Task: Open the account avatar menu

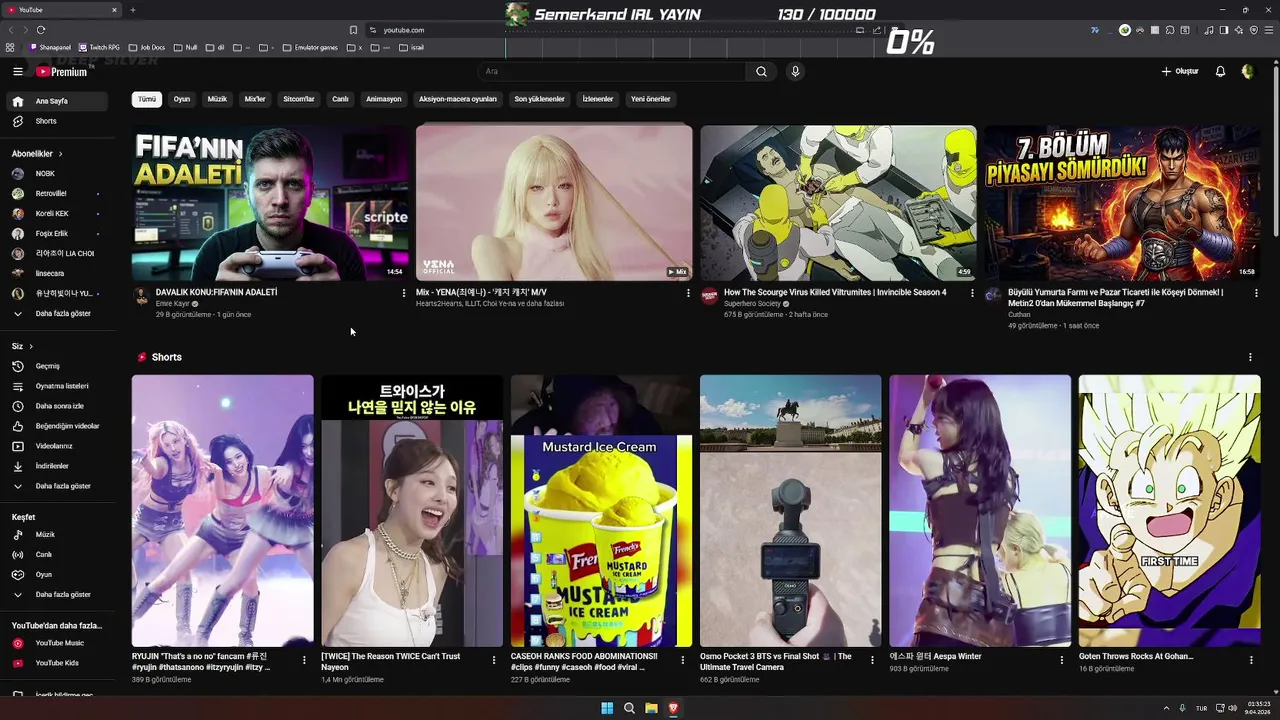Action: point(1247,71)
